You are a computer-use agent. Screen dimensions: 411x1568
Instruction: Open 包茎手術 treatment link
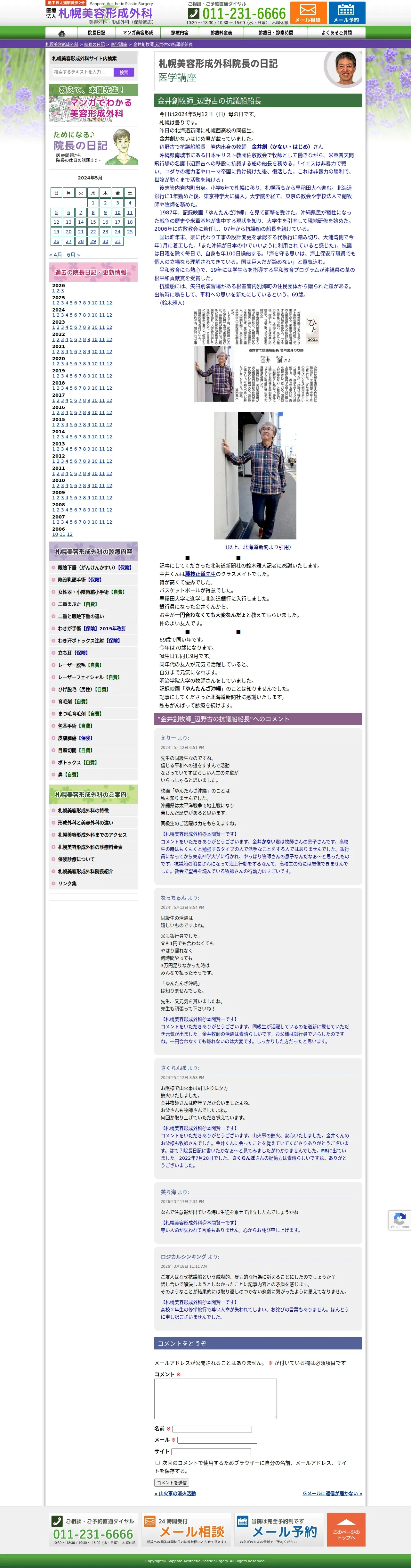[x=75, y=726]
